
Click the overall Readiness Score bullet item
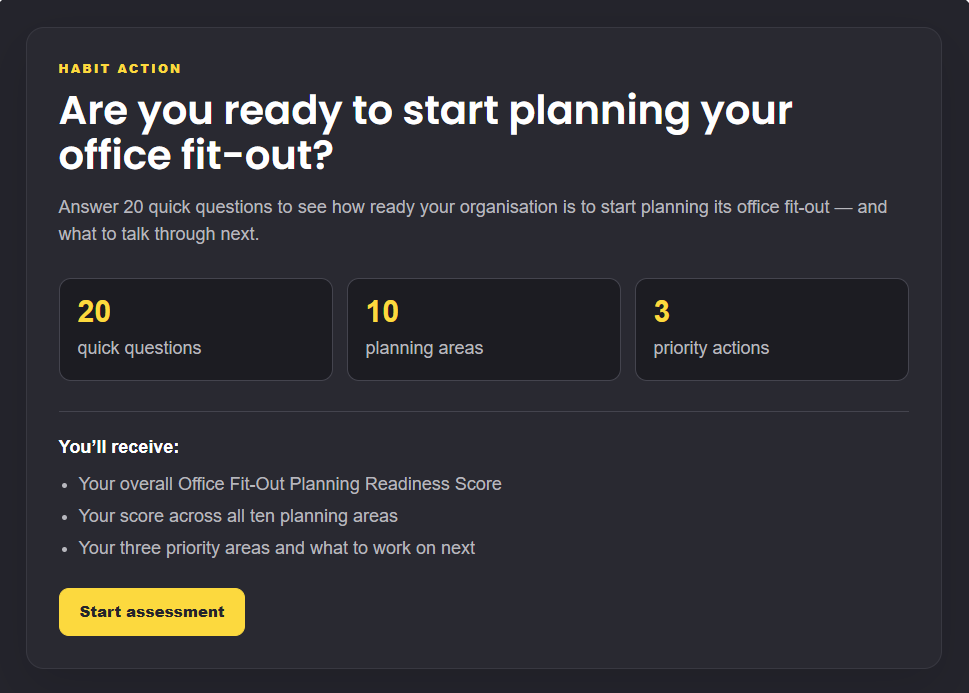click(x=290, y=483)
